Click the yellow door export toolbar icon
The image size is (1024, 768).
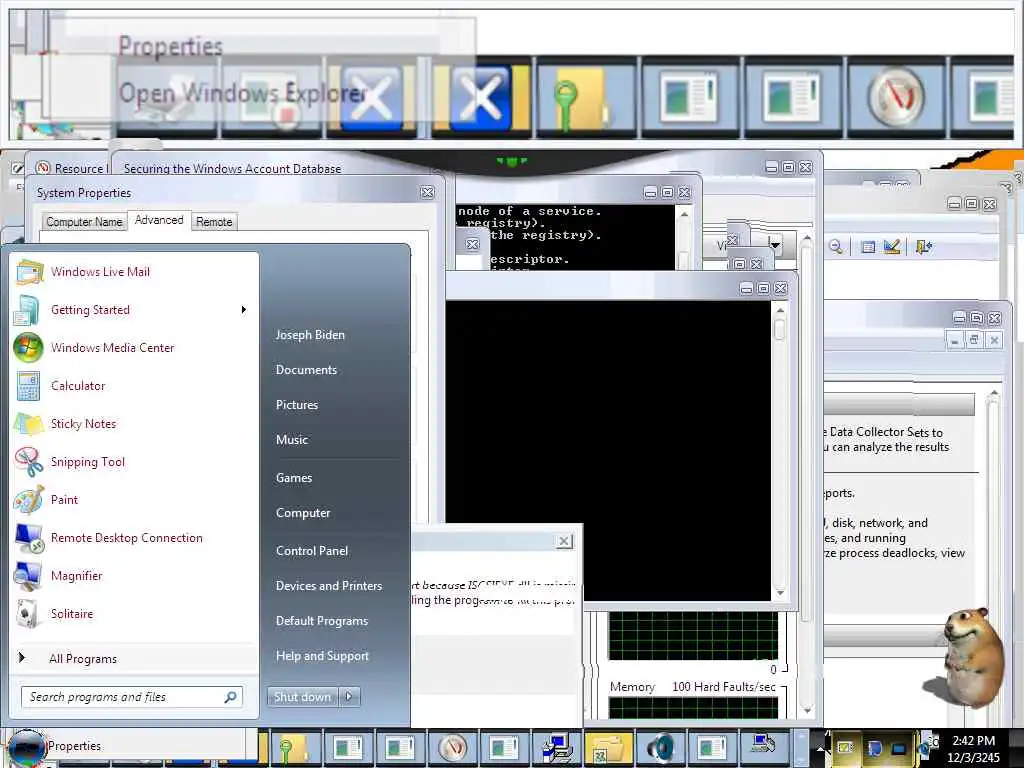tap(923, 246)
